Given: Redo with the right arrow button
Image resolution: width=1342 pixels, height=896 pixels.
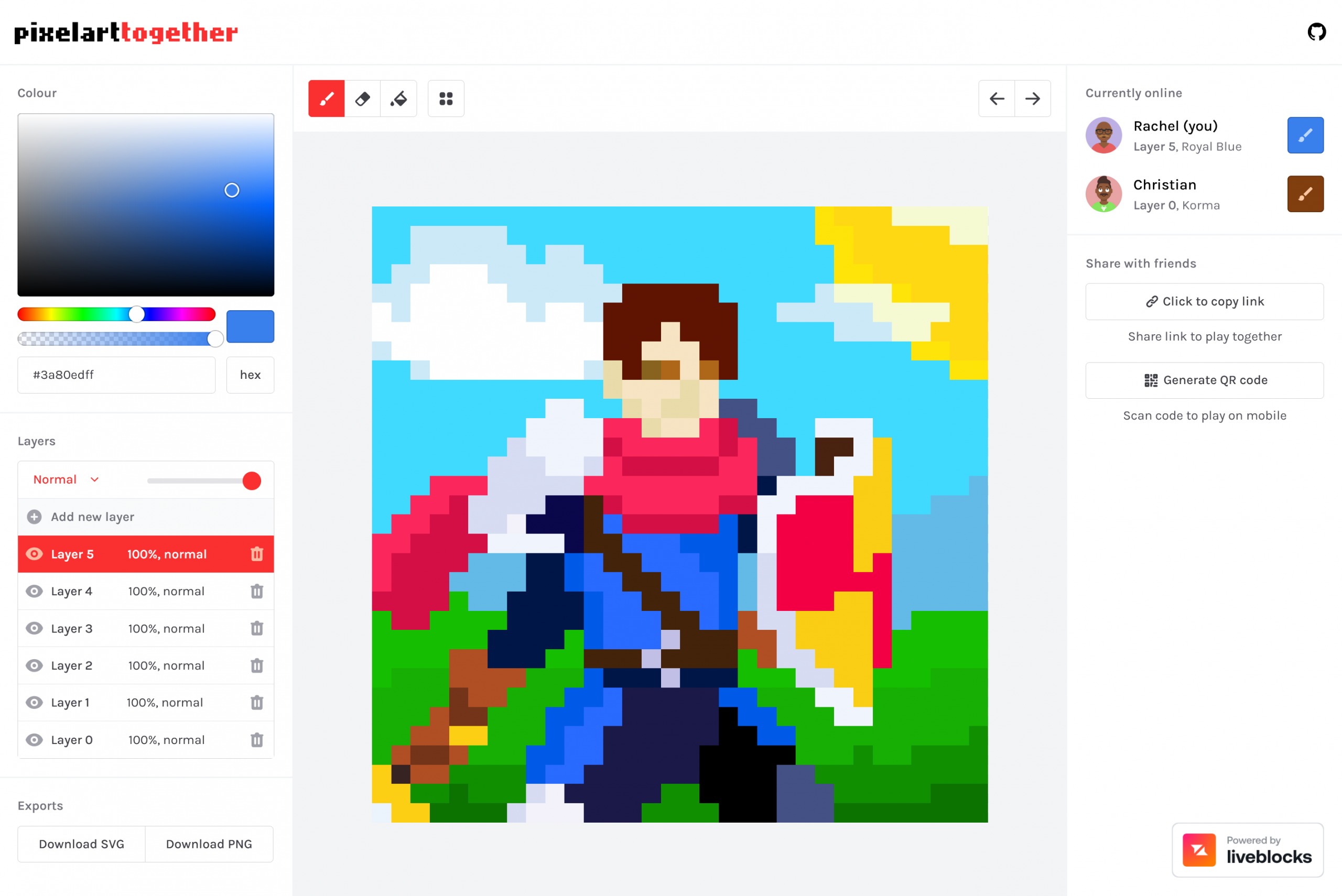Looking at the screenshot, I should [1033, 99].
